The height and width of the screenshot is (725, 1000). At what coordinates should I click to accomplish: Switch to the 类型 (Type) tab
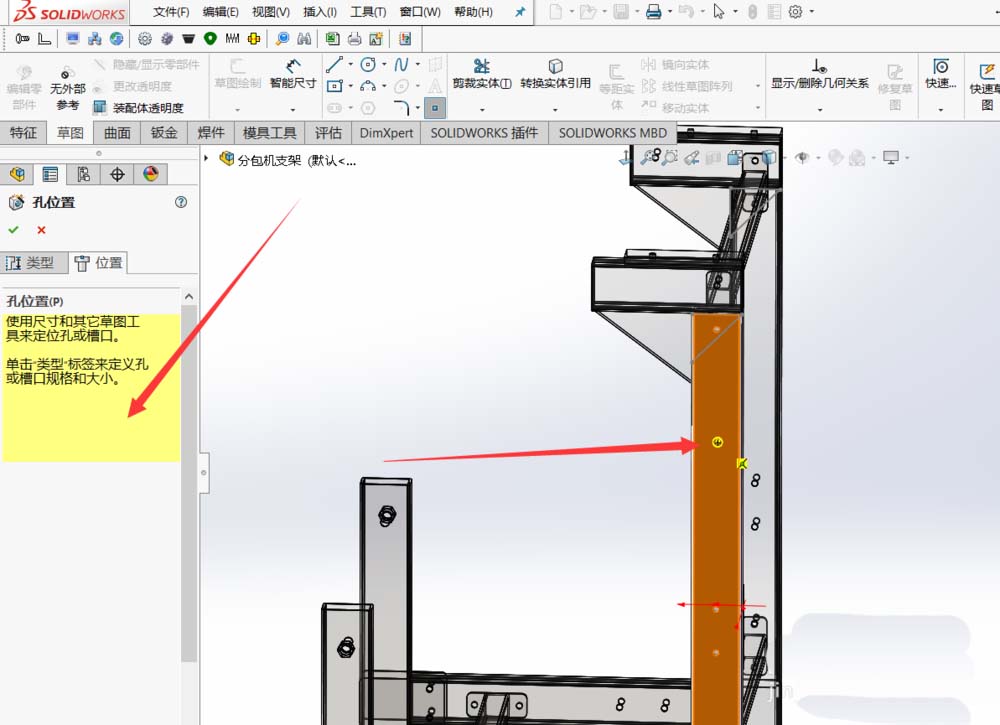(x=33, y=263)
